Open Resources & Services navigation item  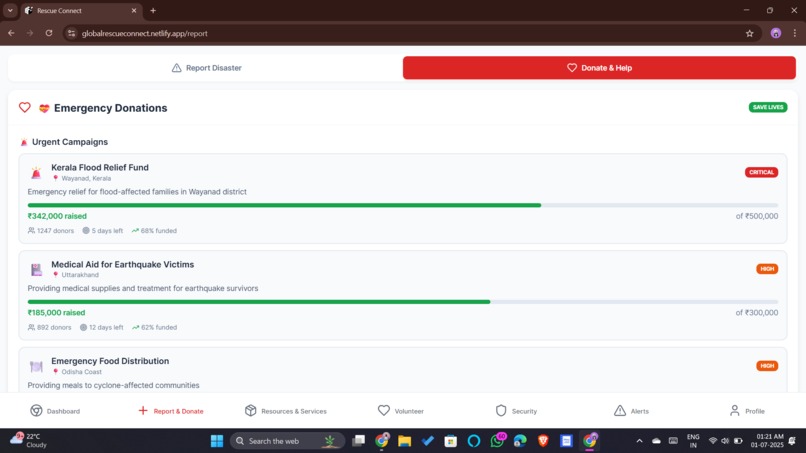click(286, 411)
